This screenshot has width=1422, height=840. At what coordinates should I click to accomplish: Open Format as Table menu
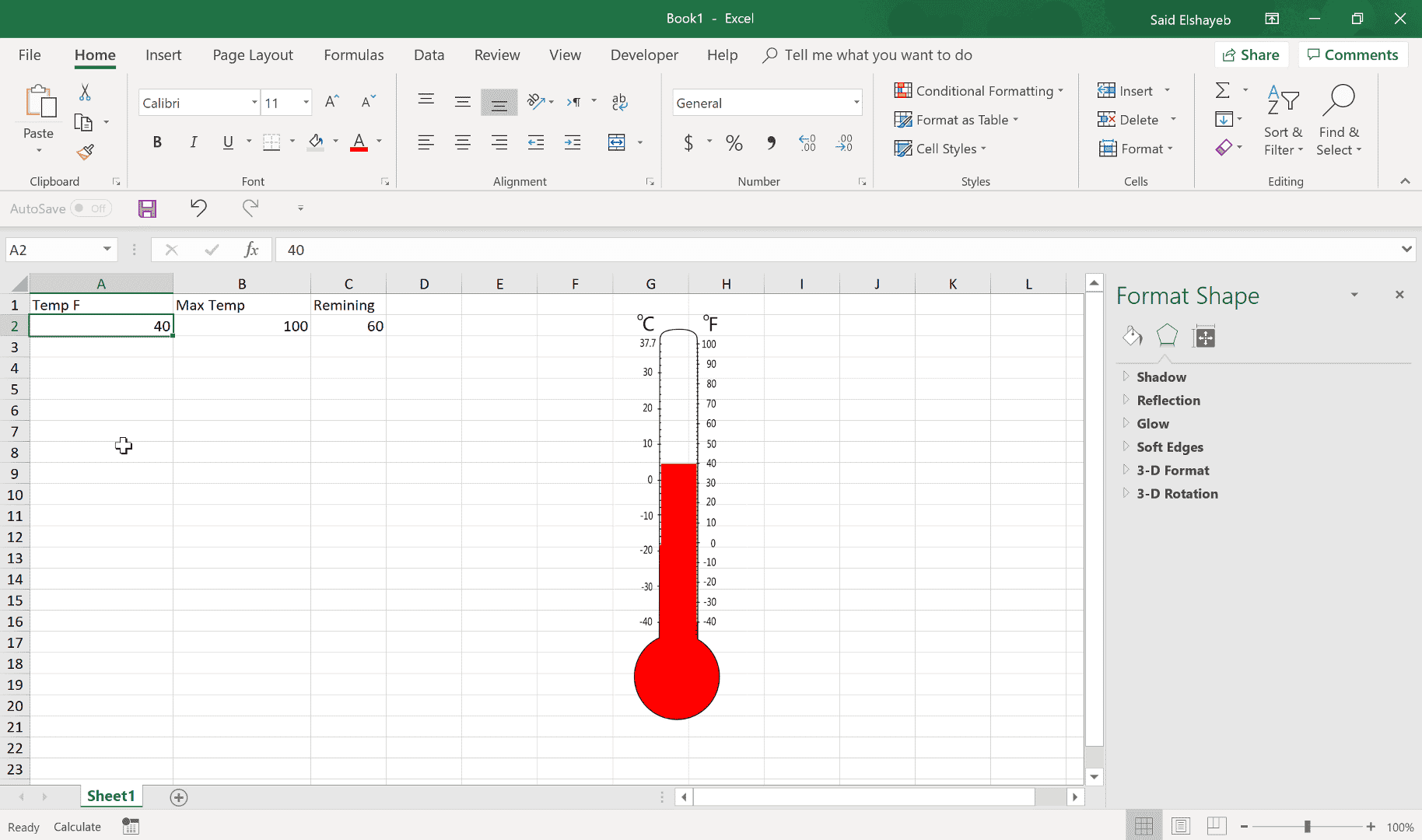click(x=957, y=120)
